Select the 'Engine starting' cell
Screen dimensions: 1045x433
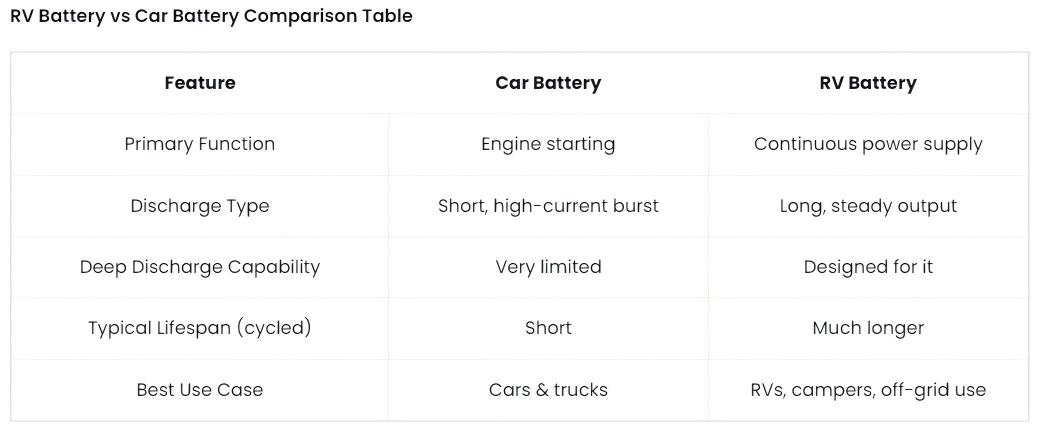pos(548,144)
